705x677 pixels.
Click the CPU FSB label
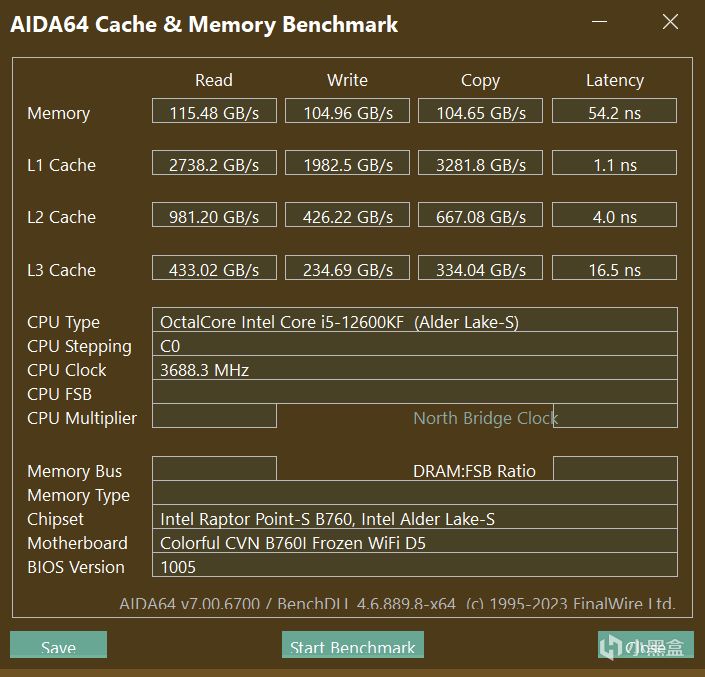click(59, 394)
